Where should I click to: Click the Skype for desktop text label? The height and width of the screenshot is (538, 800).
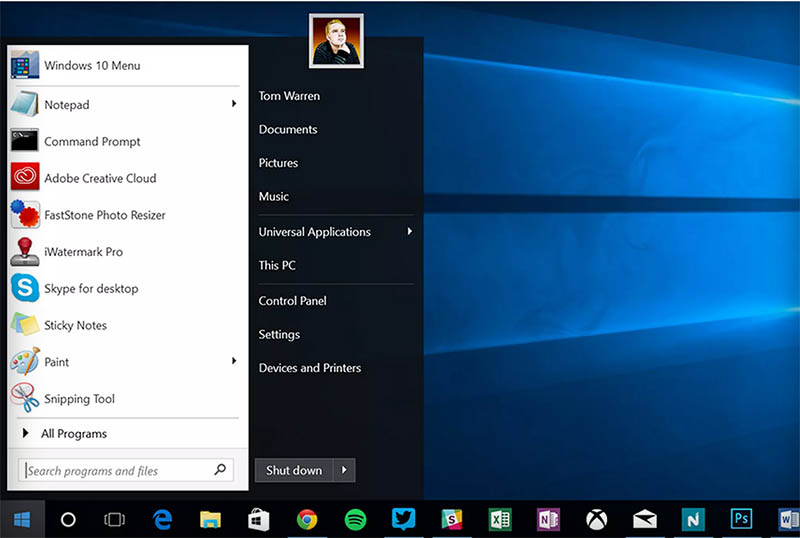click(x=91, y=289)
